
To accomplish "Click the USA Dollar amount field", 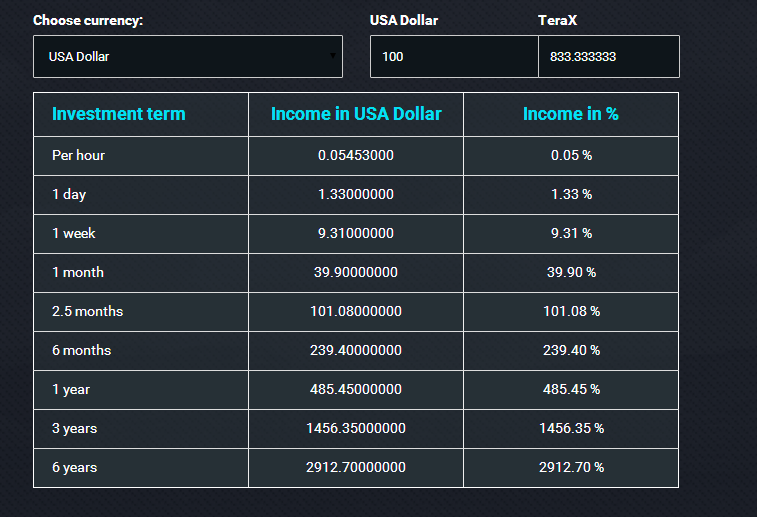I will click(x=454, y=57).
